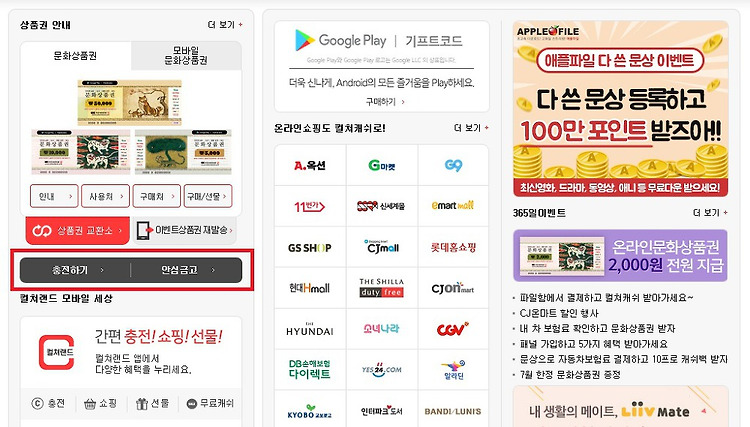
Task: Open the A.옥션 shopping logo
Action: pos(310,165)
